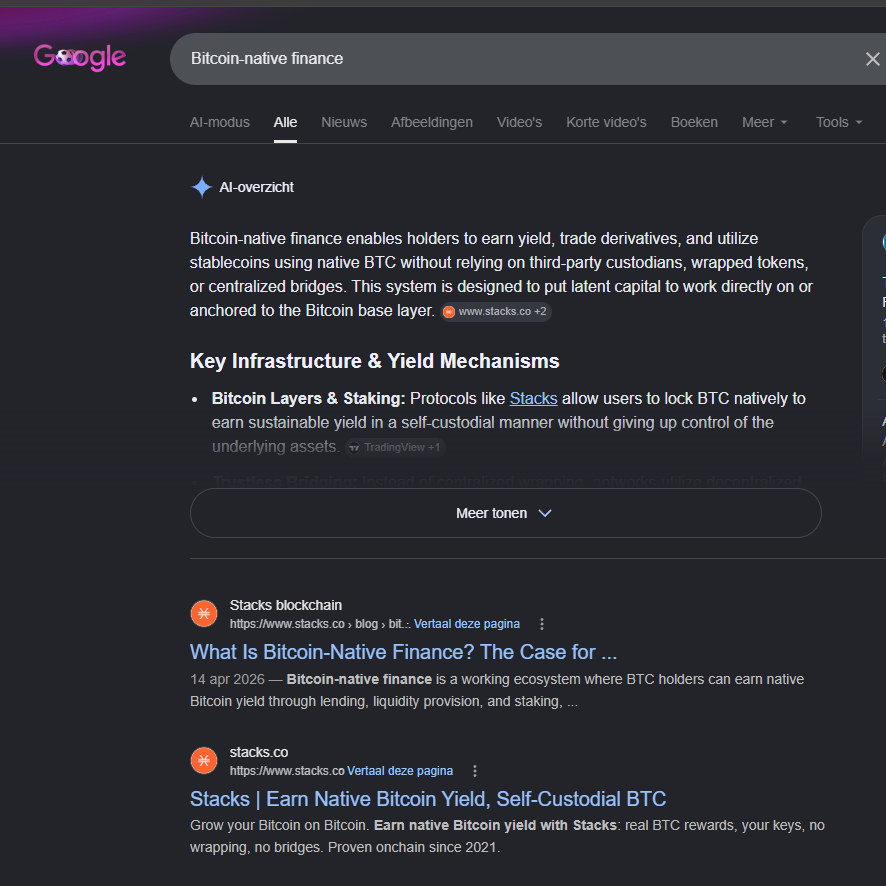
Task: Open the TradingView +1 source chip
Action: pos(395,447)
